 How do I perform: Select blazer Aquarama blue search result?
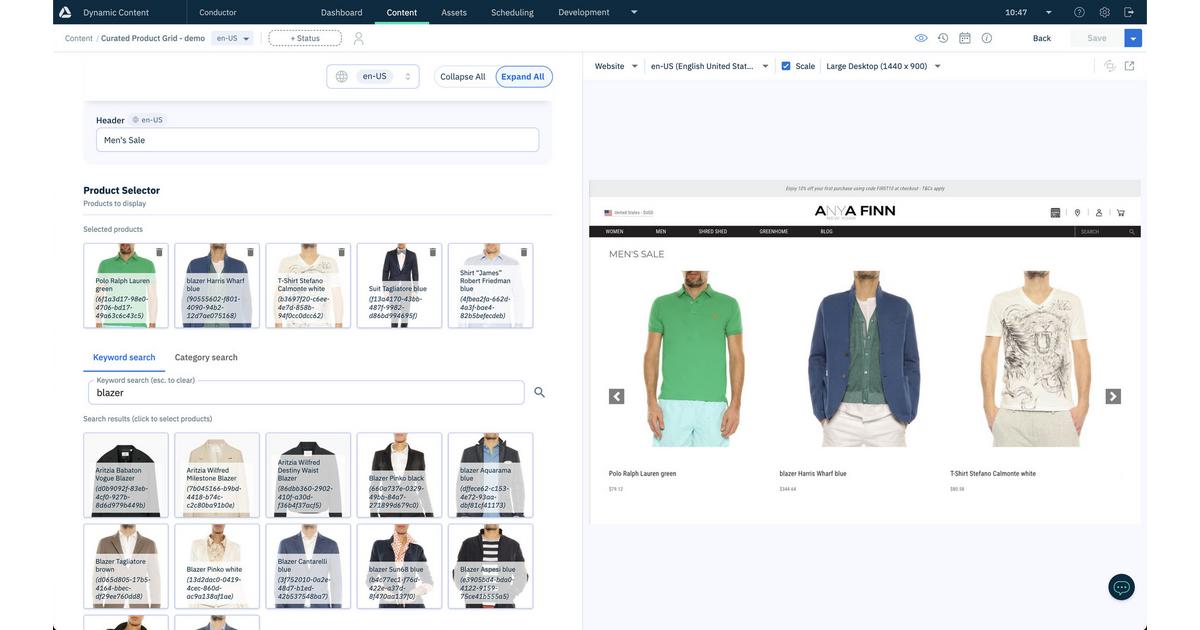pos(490,475)
